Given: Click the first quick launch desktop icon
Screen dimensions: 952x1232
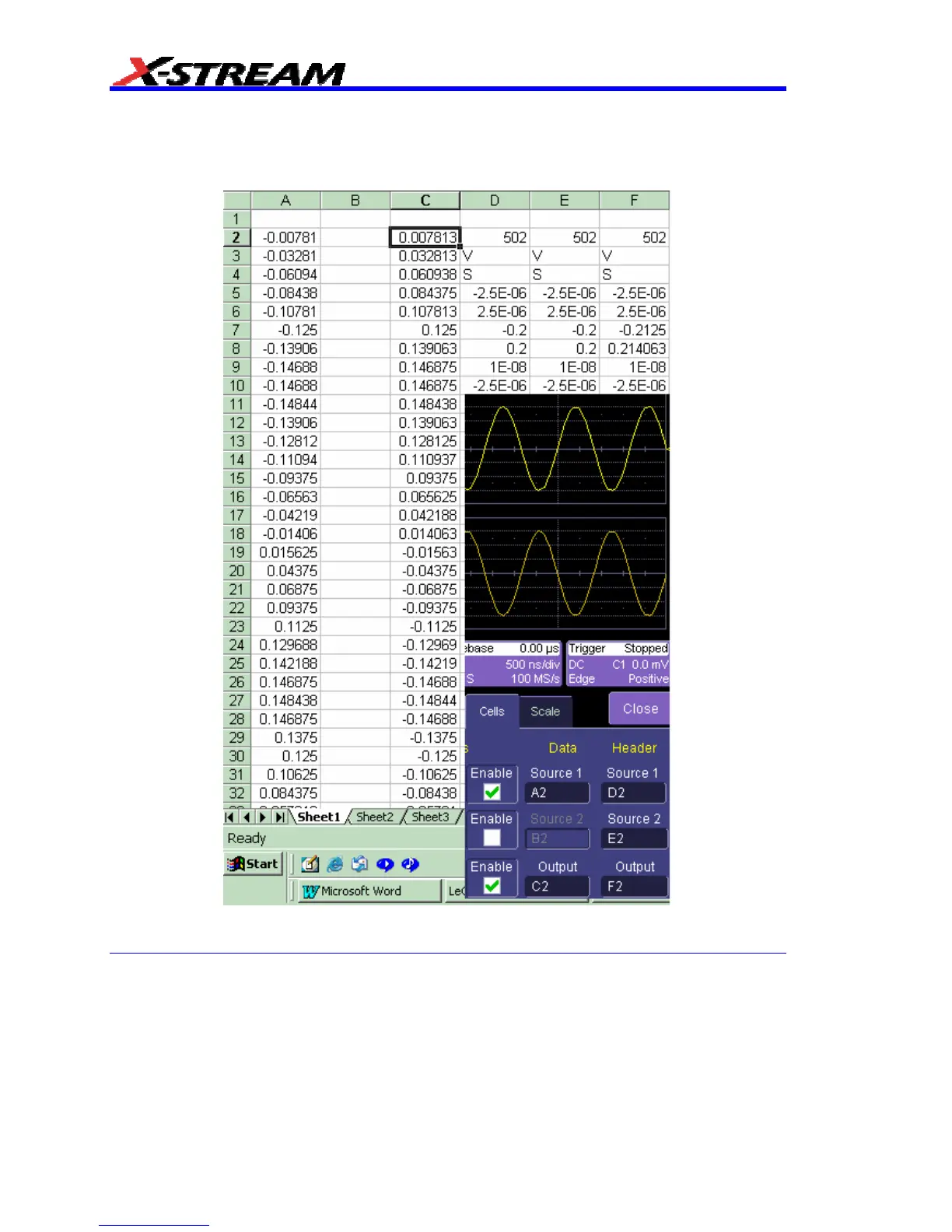Looking at the screenshot, I should 310,864.
